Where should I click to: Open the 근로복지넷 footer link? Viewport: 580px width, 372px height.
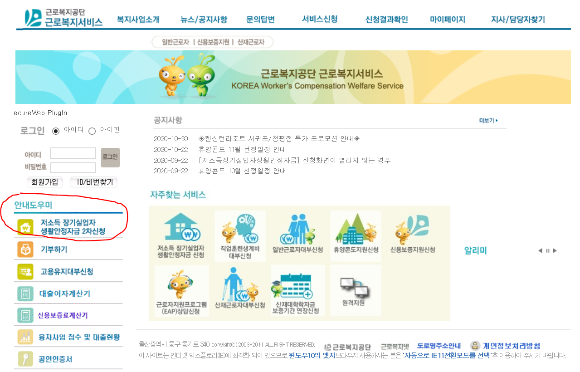click(x=395, y=347)
